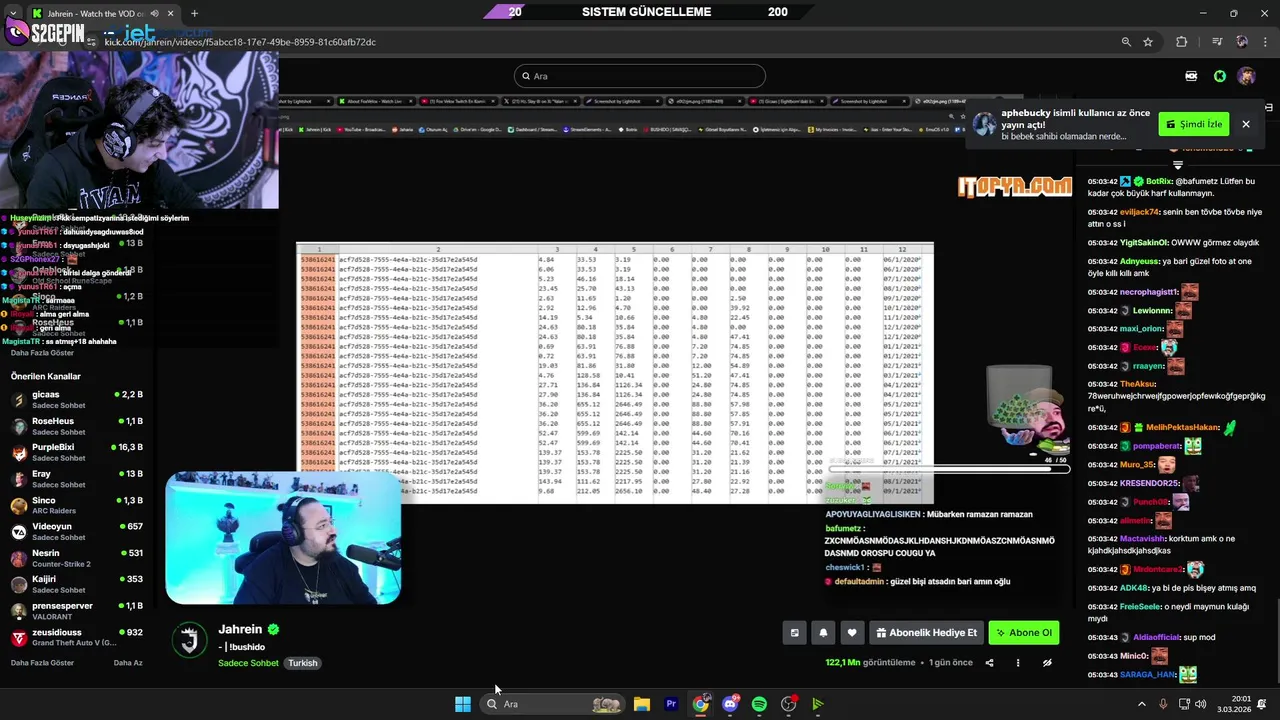Share this VOD using the share icon

click(x=990, y=663)
